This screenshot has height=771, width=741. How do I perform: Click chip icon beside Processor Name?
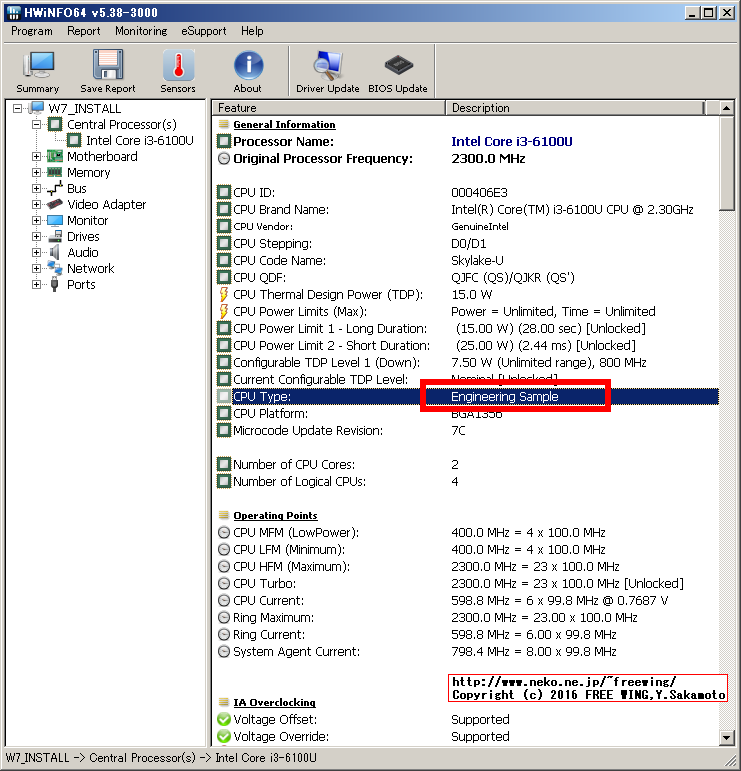[x=224, y=142]
